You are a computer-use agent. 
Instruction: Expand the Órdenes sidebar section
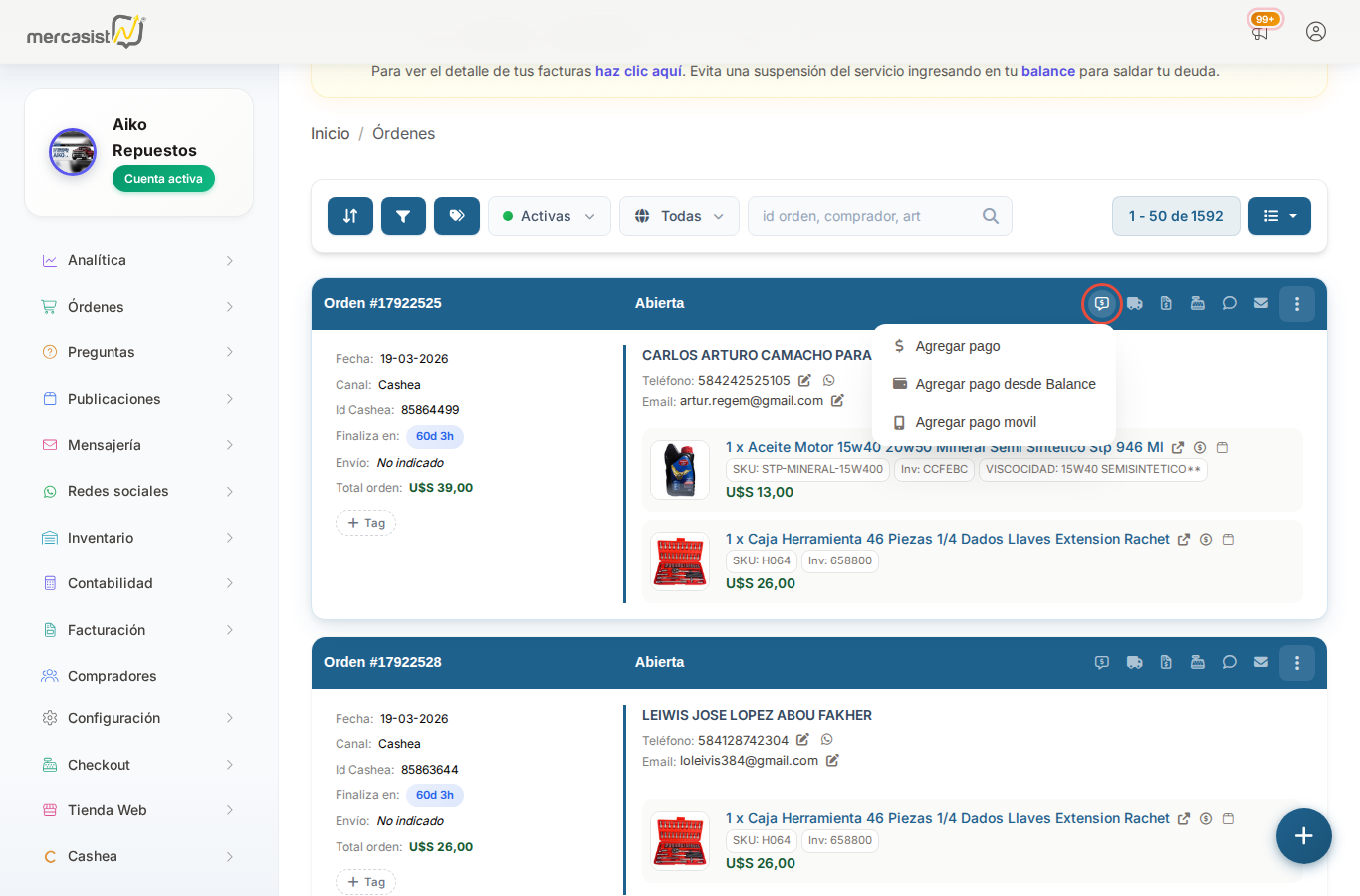point(138,306)
